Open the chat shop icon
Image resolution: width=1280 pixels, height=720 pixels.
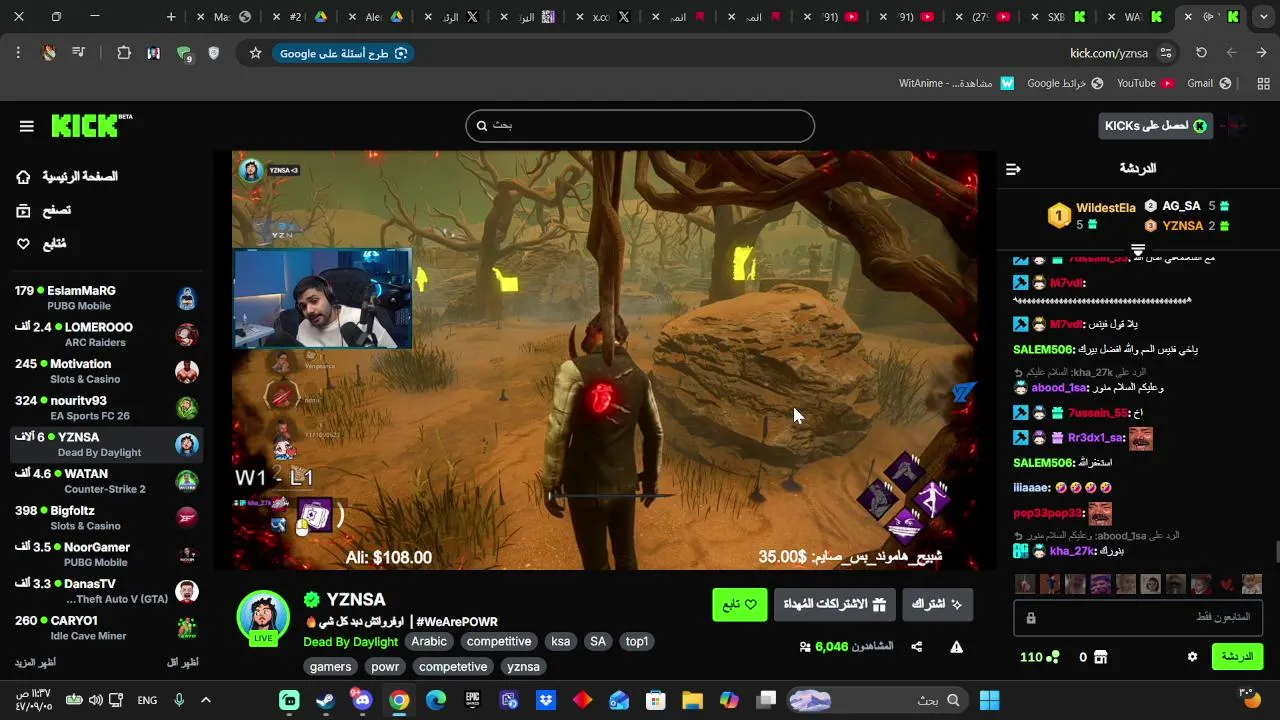(x=1101, y=657)
